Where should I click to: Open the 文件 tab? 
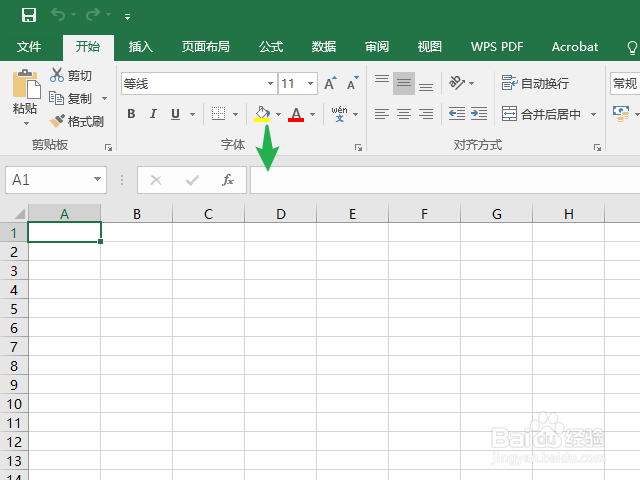(x=29, y=47)
